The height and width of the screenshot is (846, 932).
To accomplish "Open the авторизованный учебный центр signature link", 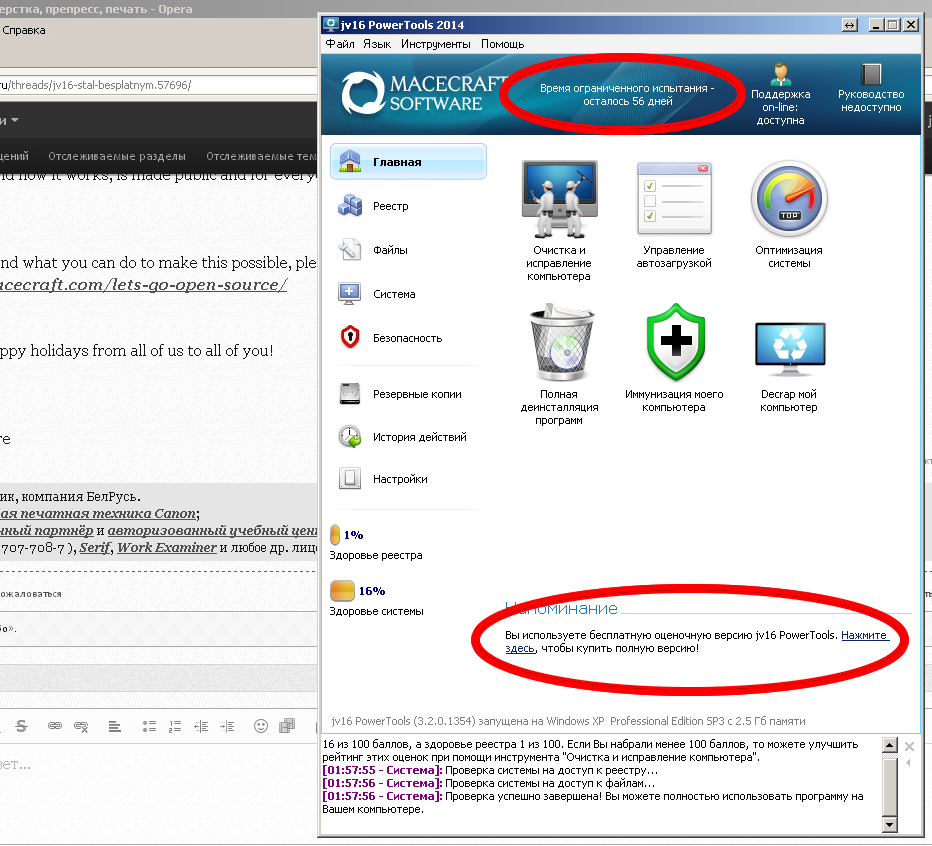I will pyautogui.click(x=213, y=530).
